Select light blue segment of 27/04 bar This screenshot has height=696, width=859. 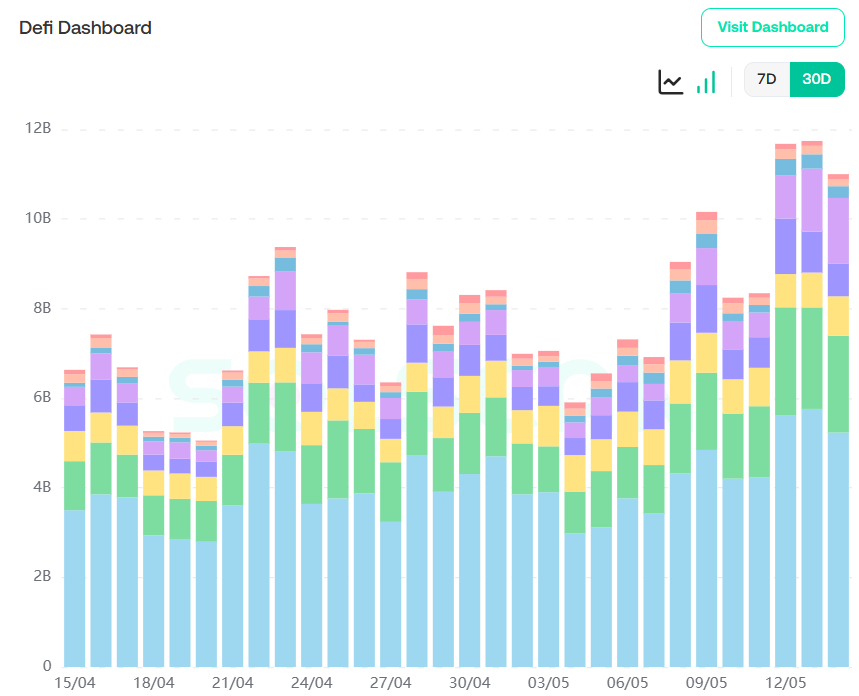click(391, 594)
